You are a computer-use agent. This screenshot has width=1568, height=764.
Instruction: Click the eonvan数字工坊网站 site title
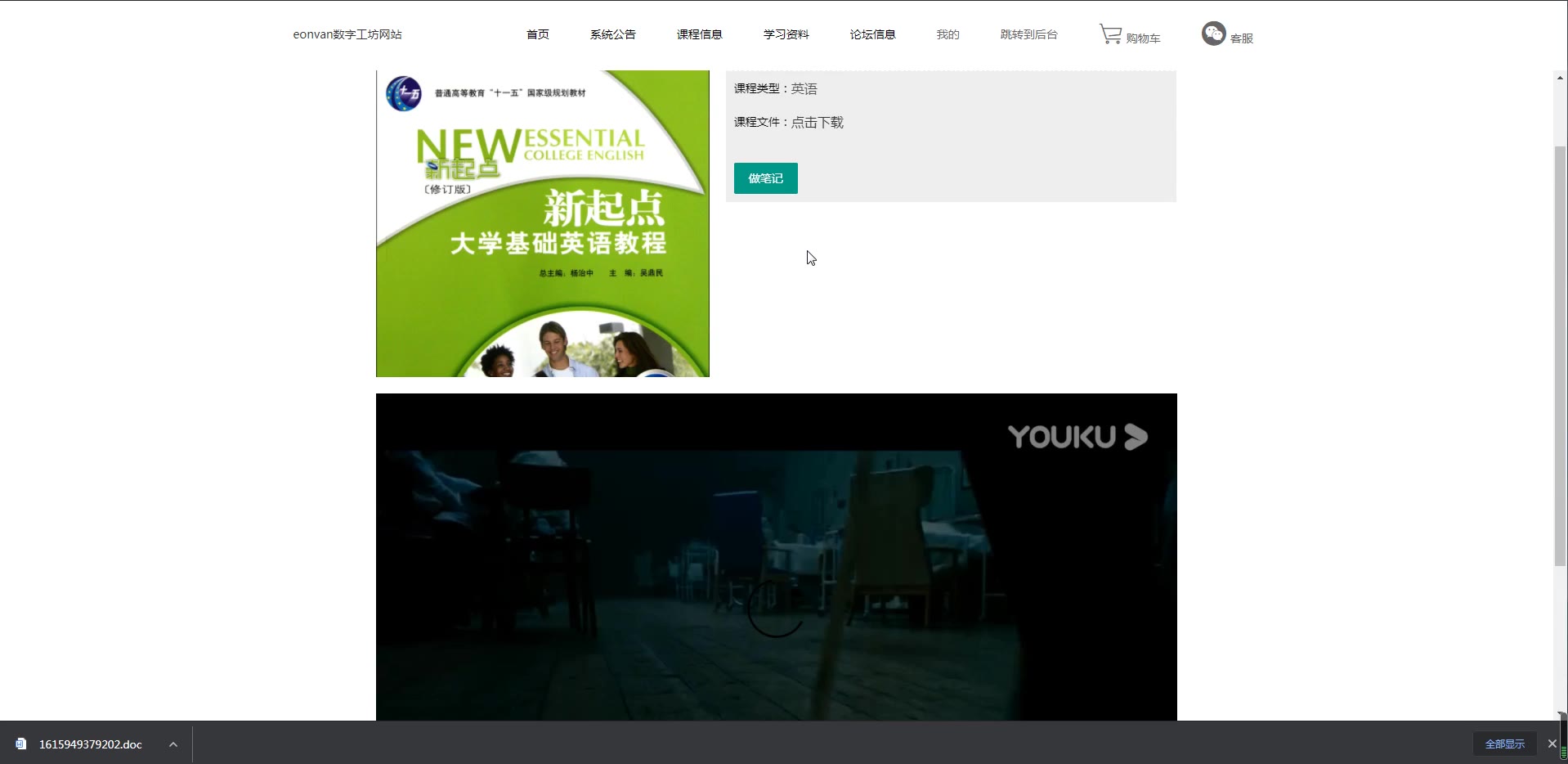coord(347,34)
